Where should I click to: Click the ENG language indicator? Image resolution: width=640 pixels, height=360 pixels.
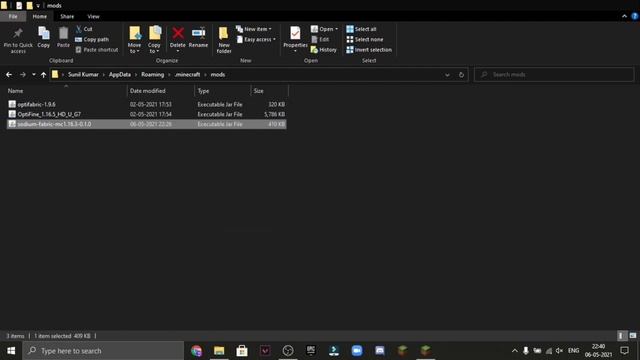(x=573, y=351)
